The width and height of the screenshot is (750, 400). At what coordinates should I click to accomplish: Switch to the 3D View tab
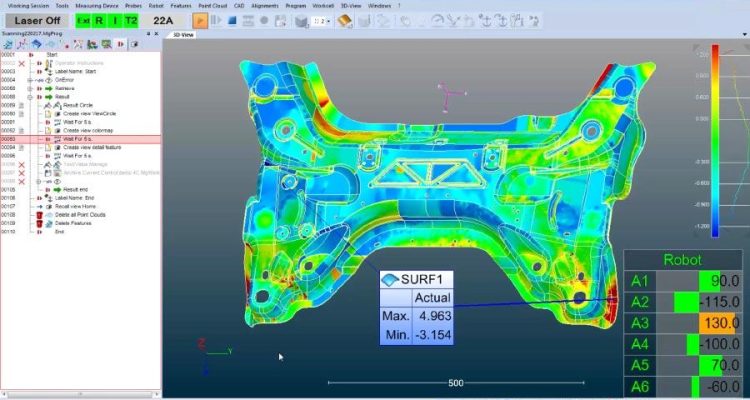(x=183, y=35)
